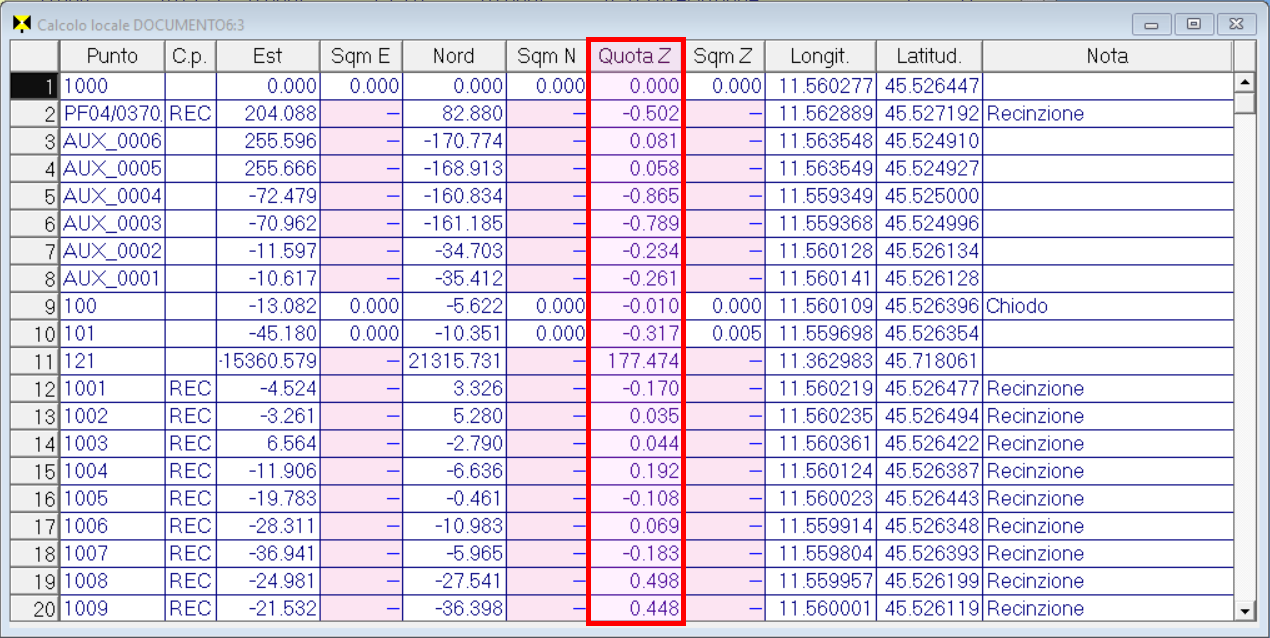The image size is (1270, 638).
Task: Click the Chiodo note cell
Action: [x=1107, y=306]
